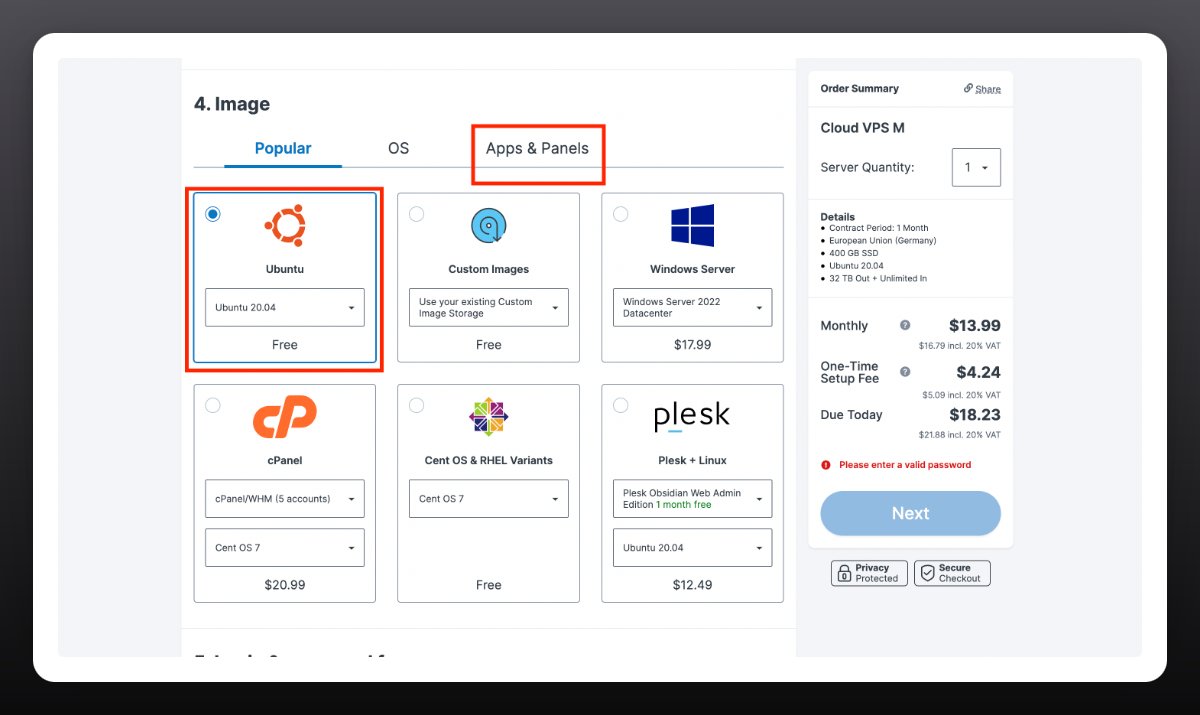Open the cPanel/WHM accounts dropdown
The image size is (1200, 715).
[285, 499]
